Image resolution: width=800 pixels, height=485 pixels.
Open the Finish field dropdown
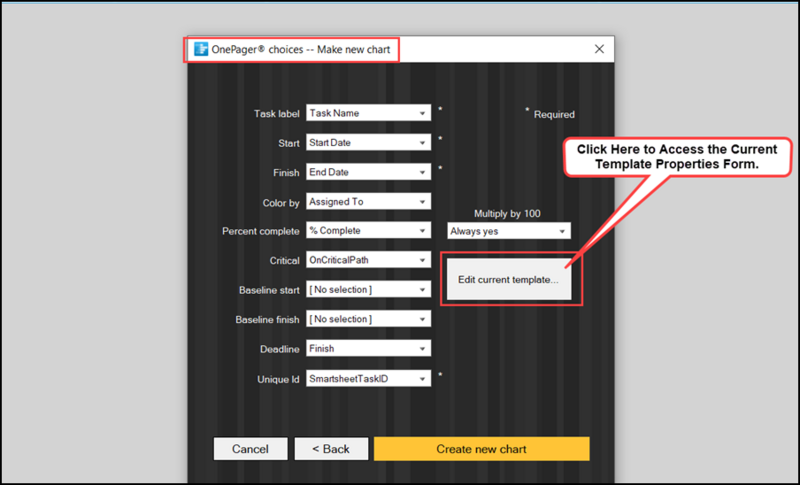pyautogui.click(x=368, y=172)
